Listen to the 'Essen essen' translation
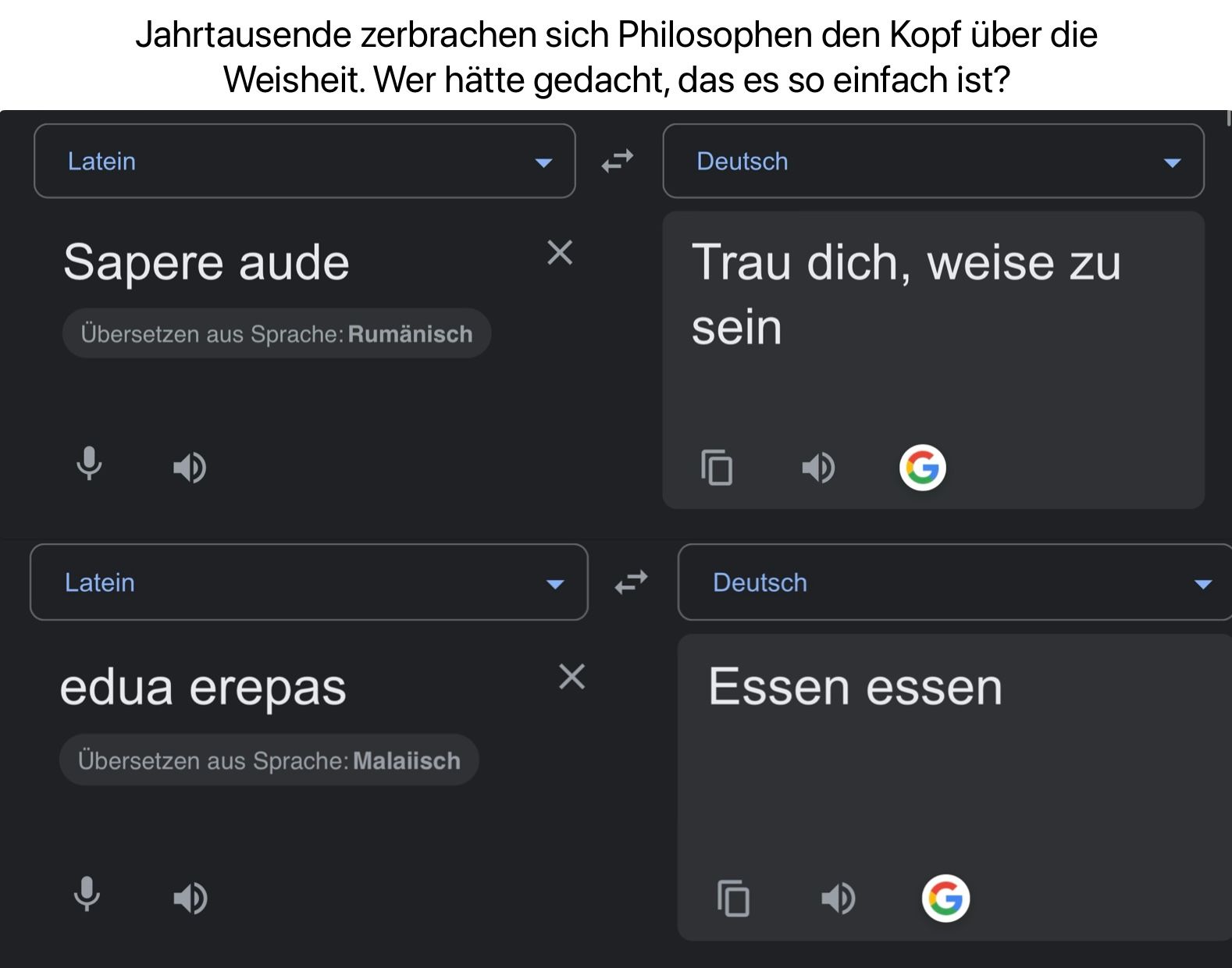The height and width of the screenshot is (968, 1232). 838,898
